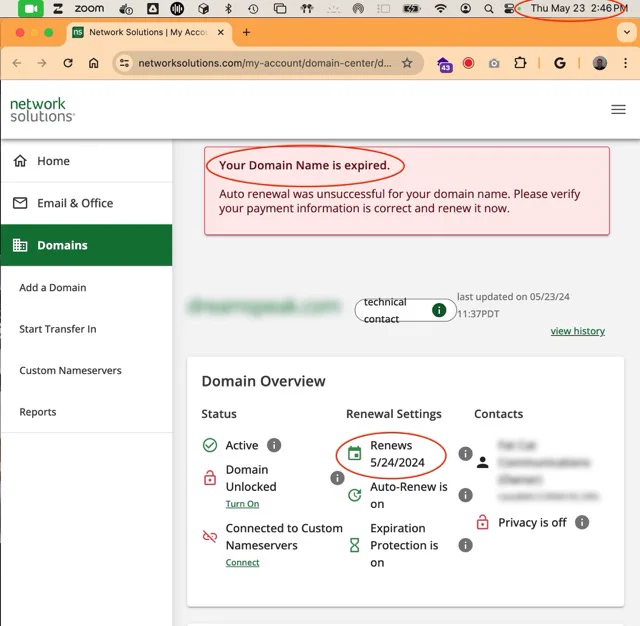Click the broken link nameservers icon
The image size is (640, 626).
coord(210,536)
